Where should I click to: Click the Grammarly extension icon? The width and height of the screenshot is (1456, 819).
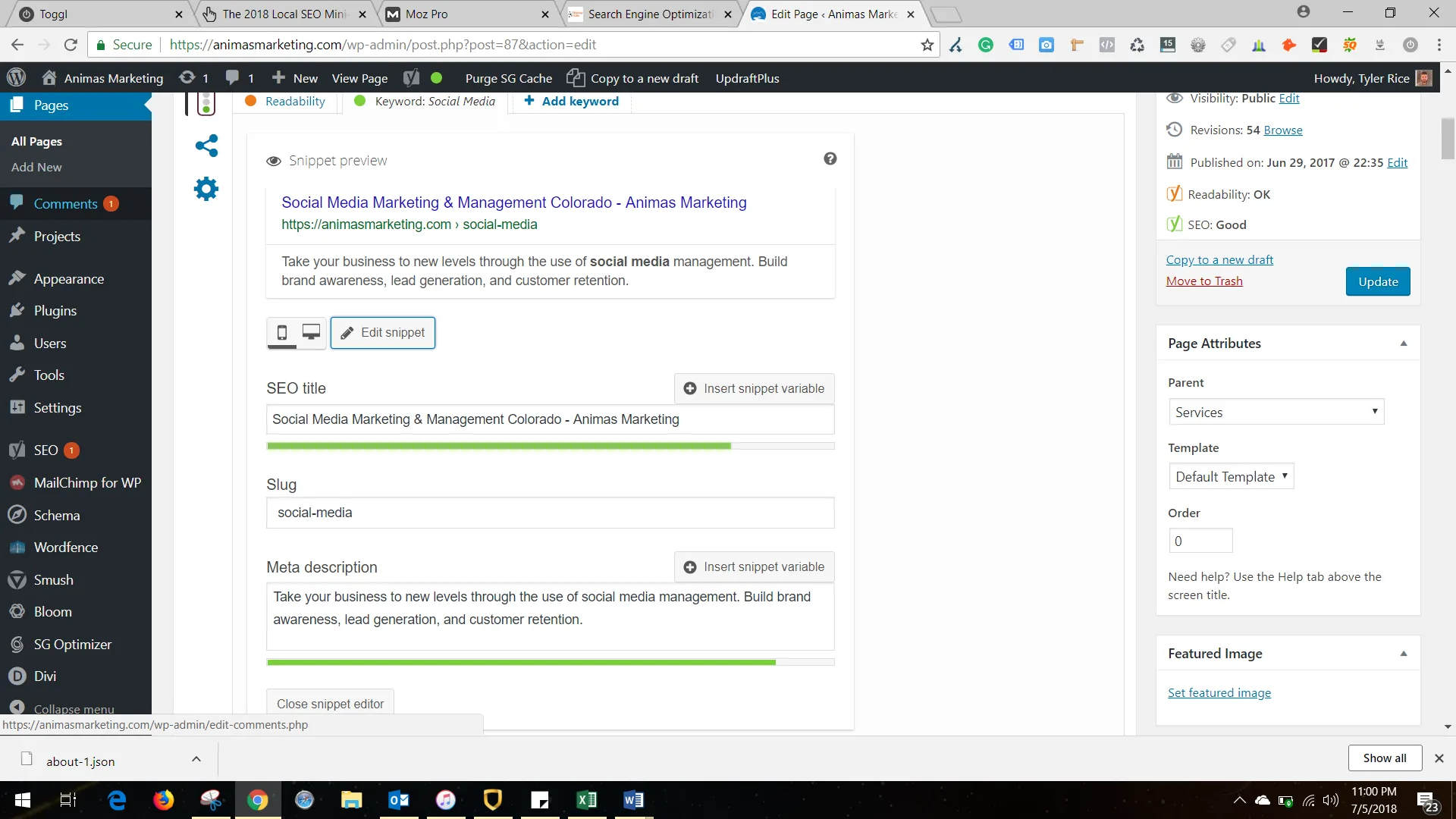point(986,45)
